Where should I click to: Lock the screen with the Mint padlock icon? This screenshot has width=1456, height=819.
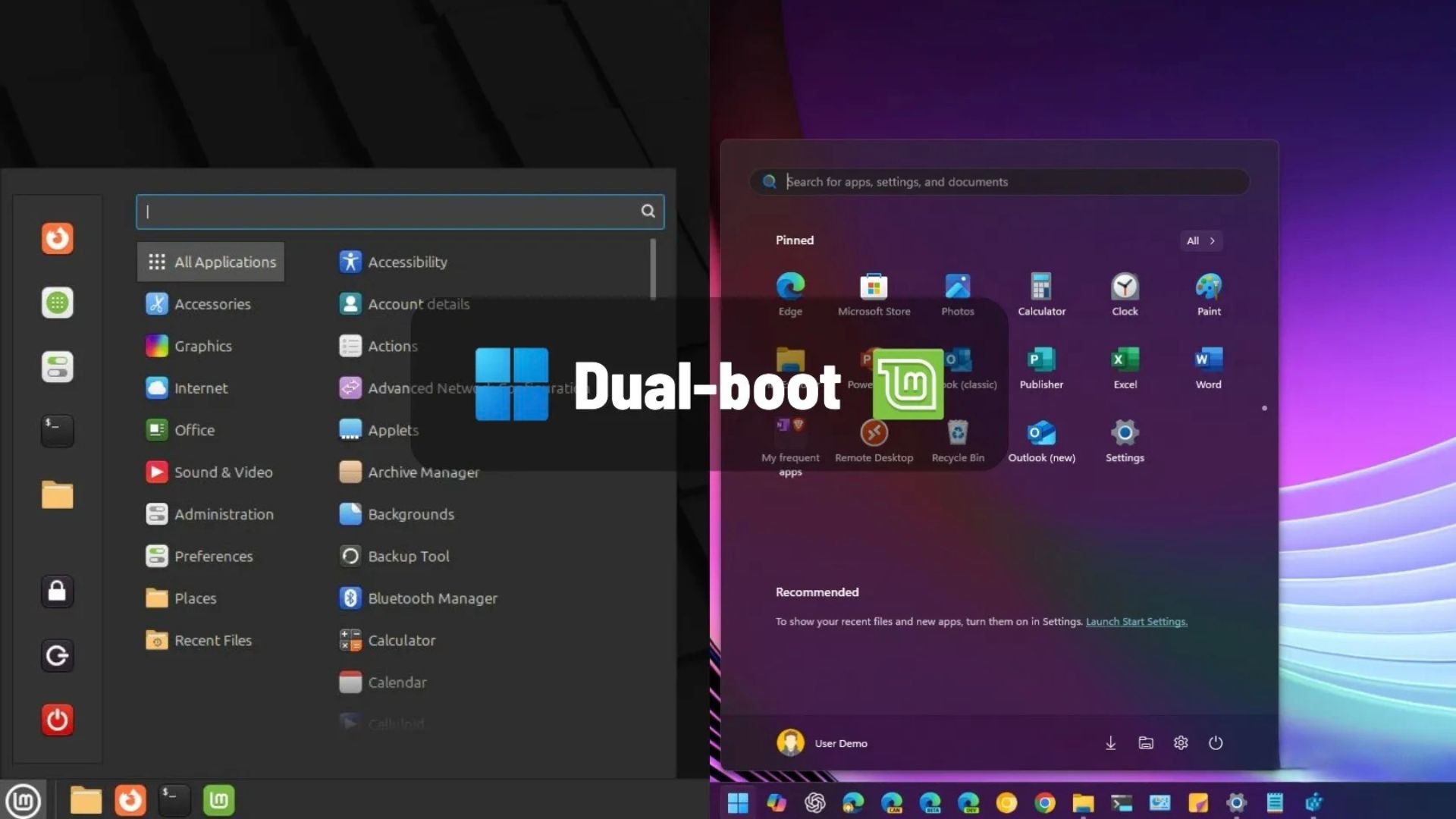[57, 591]
